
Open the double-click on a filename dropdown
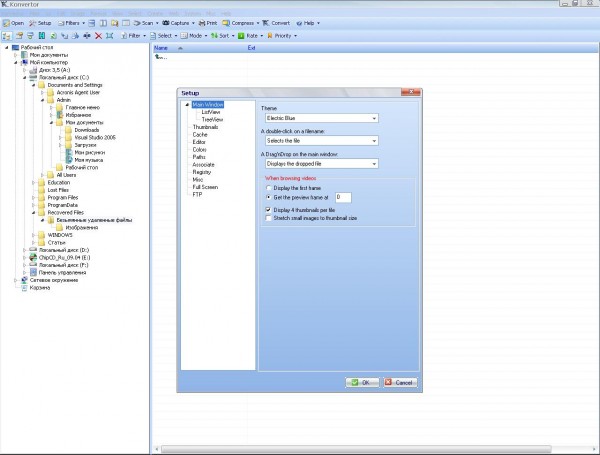click(321, 141)
